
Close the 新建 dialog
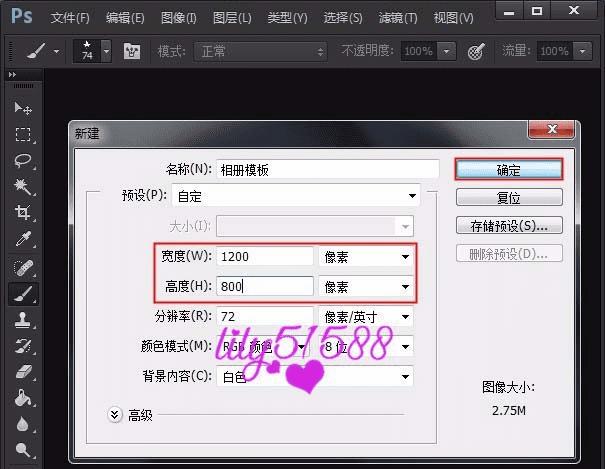(552, 129)
